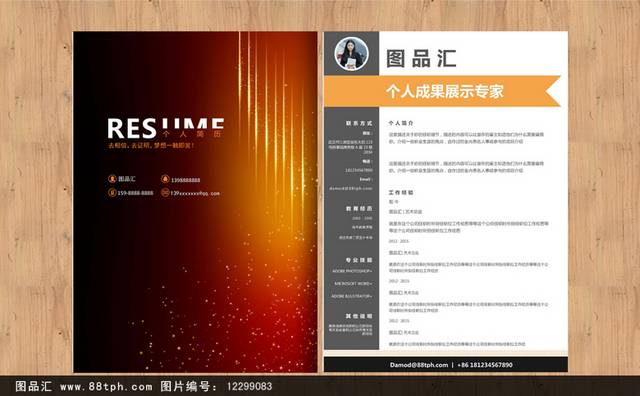This screenshot has height=396, width=640.
Task: Select the 教育经历 sidebar heading
Action: [359, 208]
